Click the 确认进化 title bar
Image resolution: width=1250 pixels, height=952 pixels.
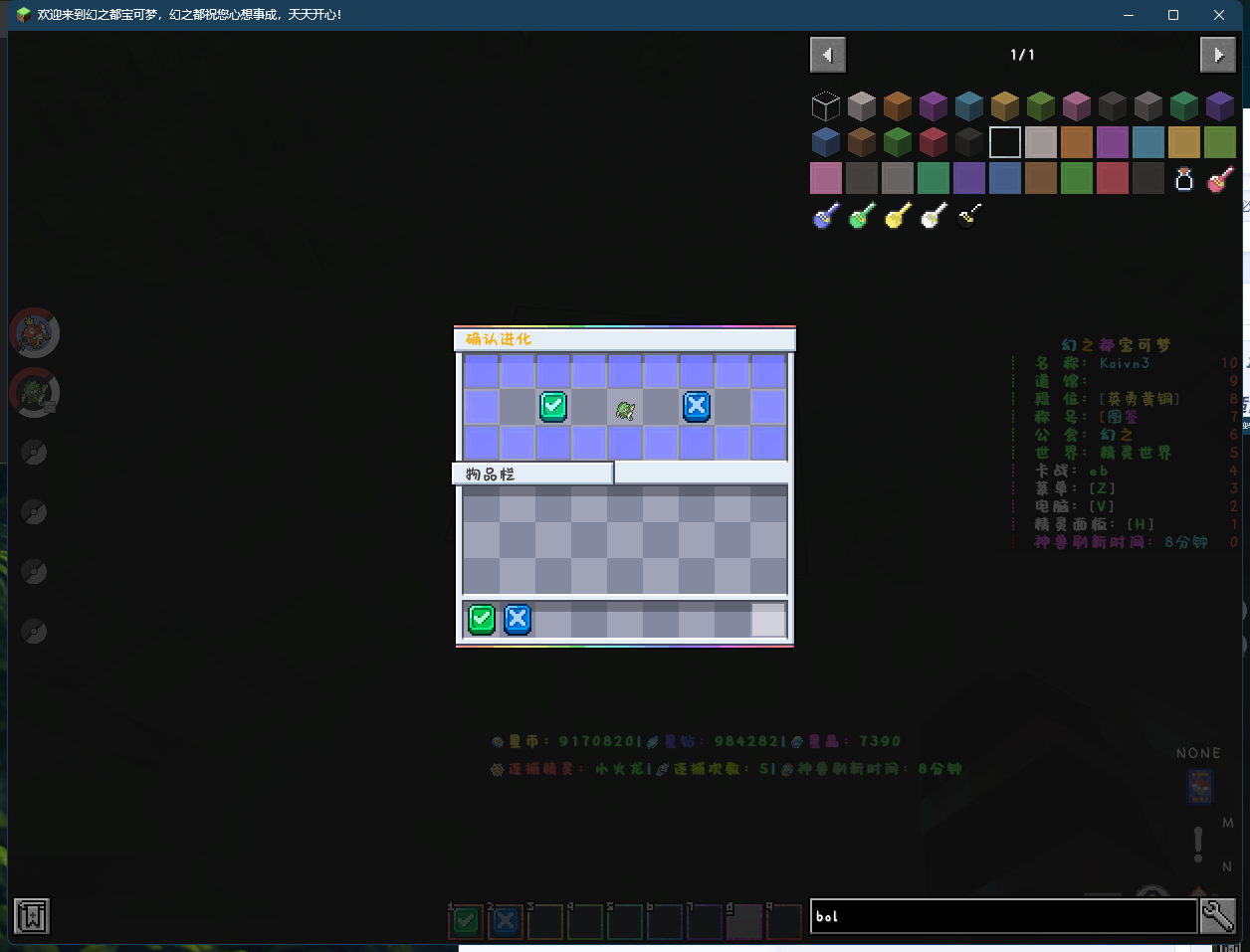click(x=625, y=339)
